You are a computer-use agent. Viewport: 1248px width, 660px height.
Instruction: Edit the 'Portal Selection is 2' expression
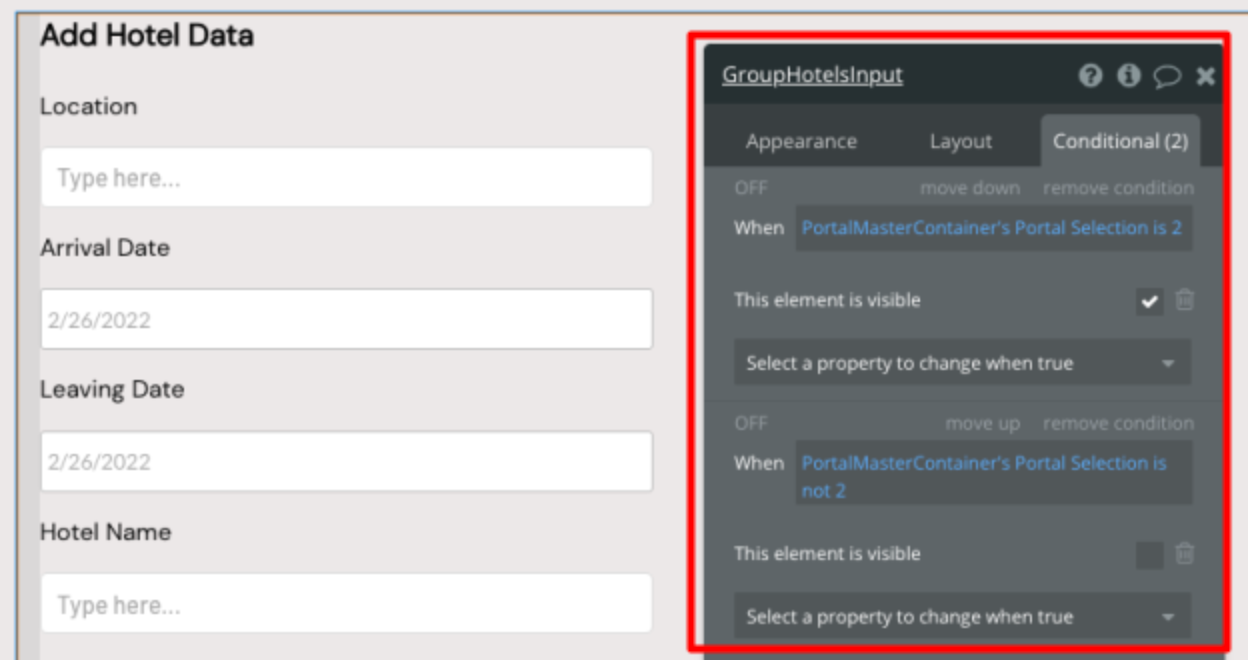(992, 228)
